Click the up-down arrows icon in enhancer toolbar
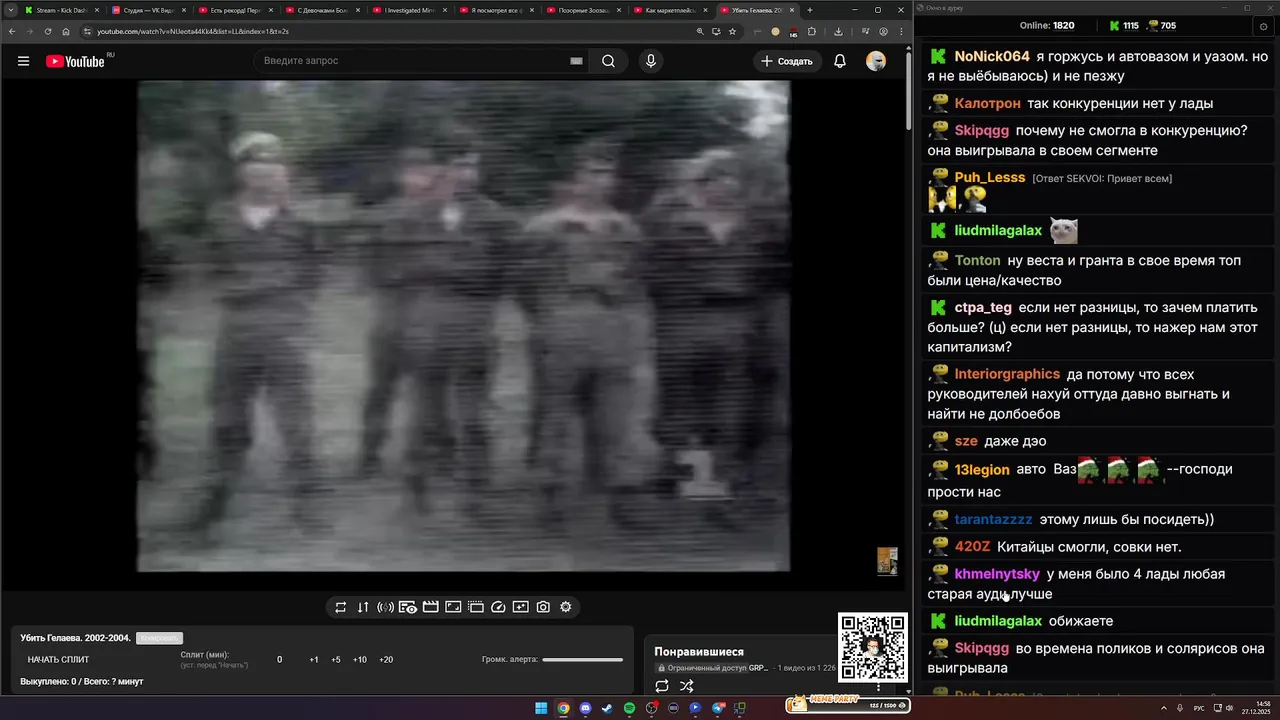The height and width of the screenshot is (720, 1280). coord(363,607)
